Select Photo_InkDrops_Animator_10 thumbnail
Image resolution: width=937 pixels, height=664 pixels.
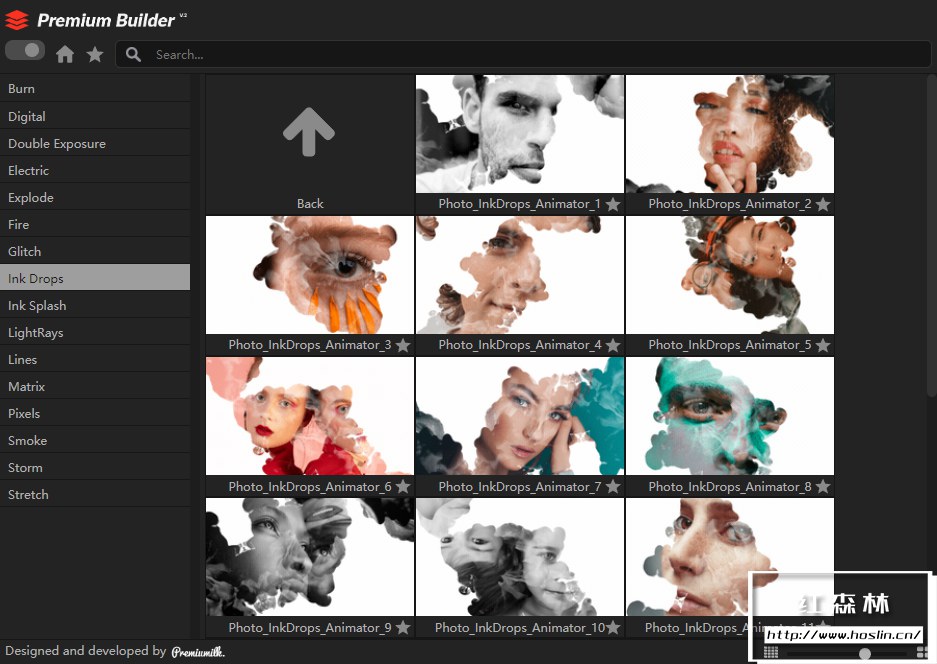(520, 557)
